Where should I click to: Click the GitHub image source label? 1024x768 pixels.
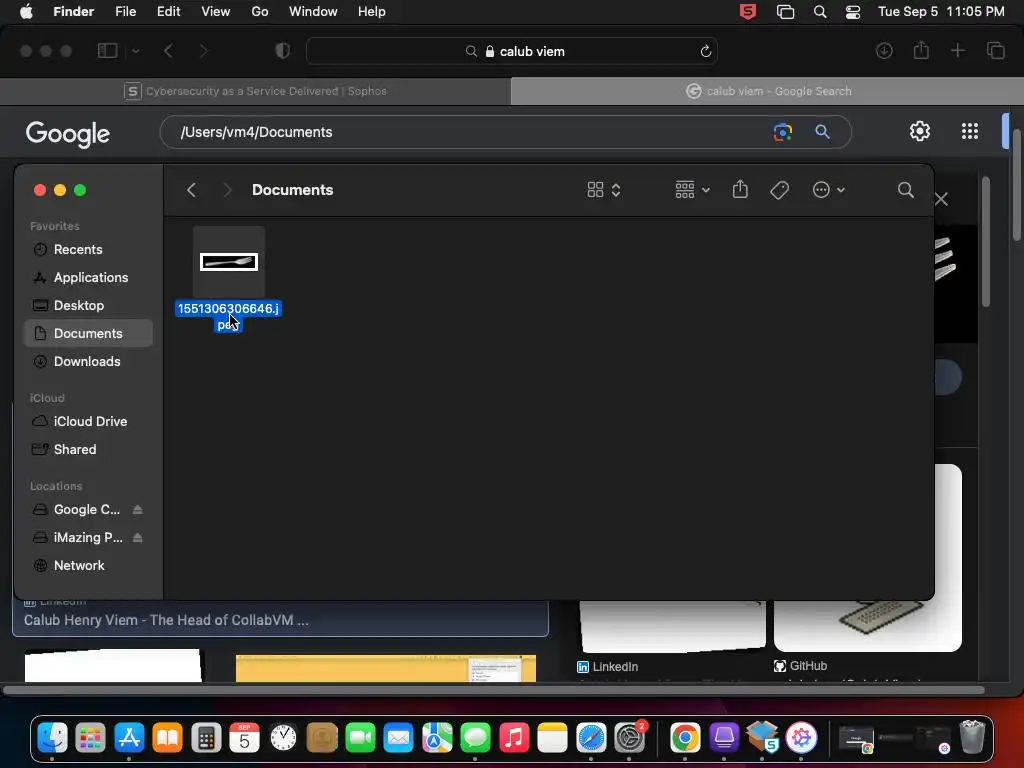tap(801, 666)
